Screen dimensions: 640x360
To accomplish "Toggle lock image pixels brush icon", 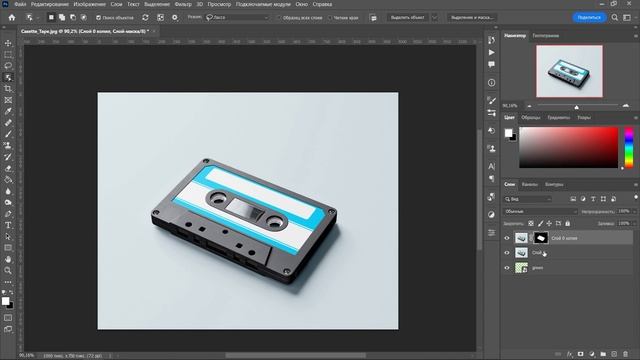I will 540,223.
